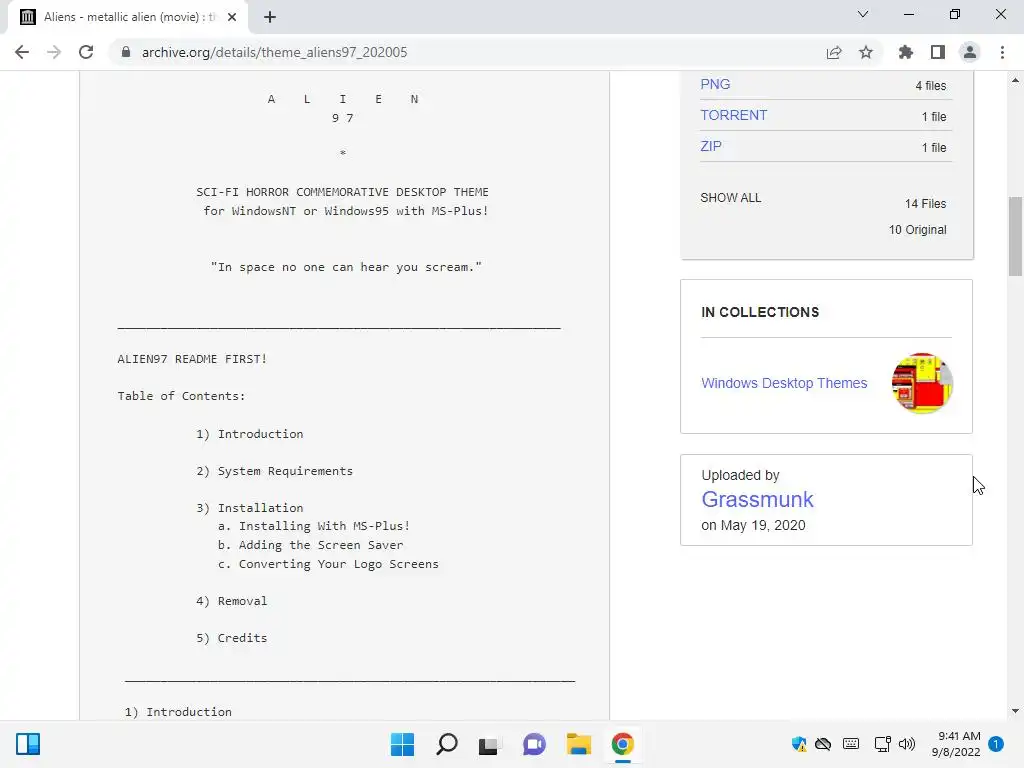
Task: Download the ZIP file
Action: pos(711,146)
